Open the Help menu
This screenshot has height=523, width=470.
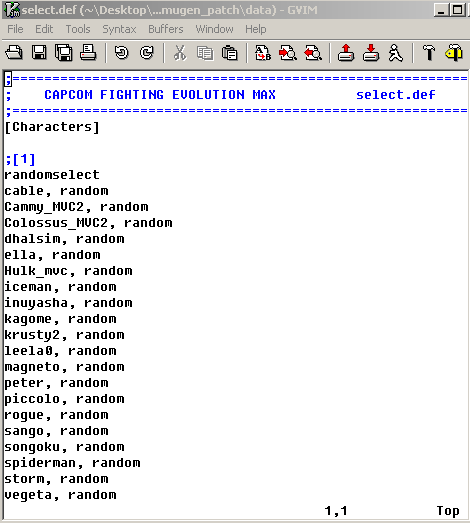coord(256,29)
